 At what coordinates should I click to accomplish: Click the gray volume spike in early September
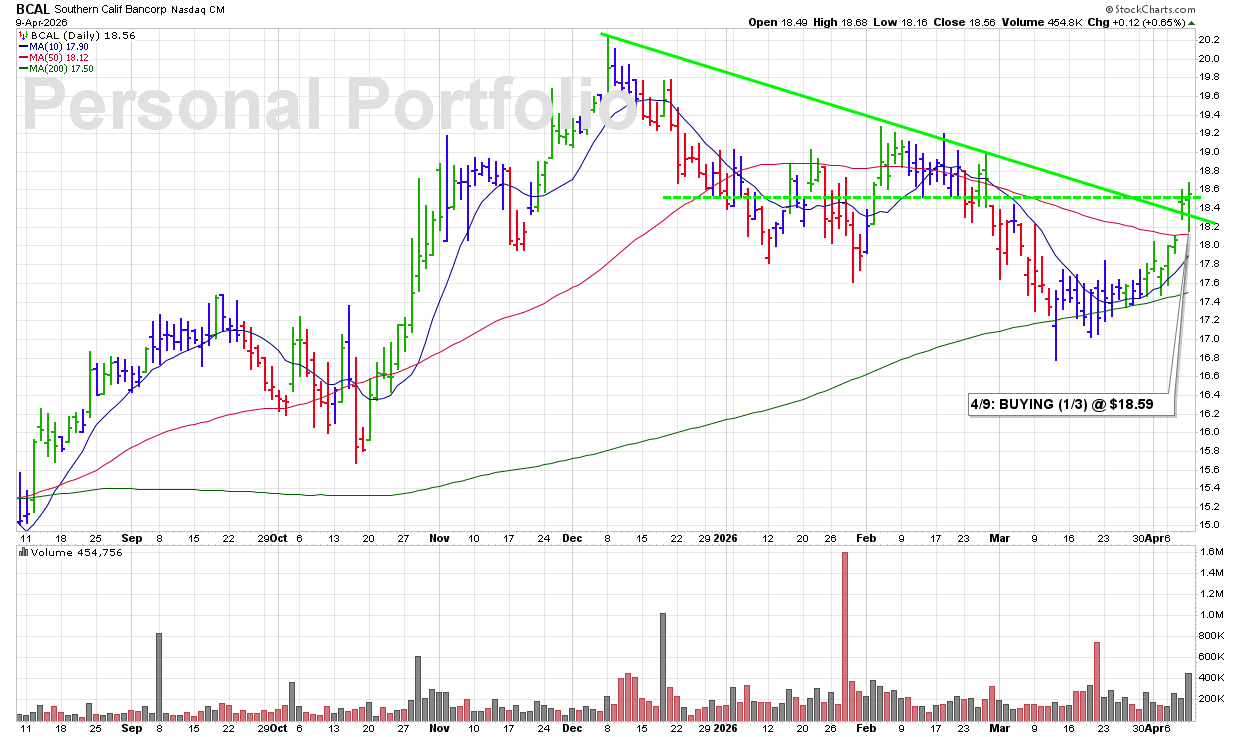point(158,676)
